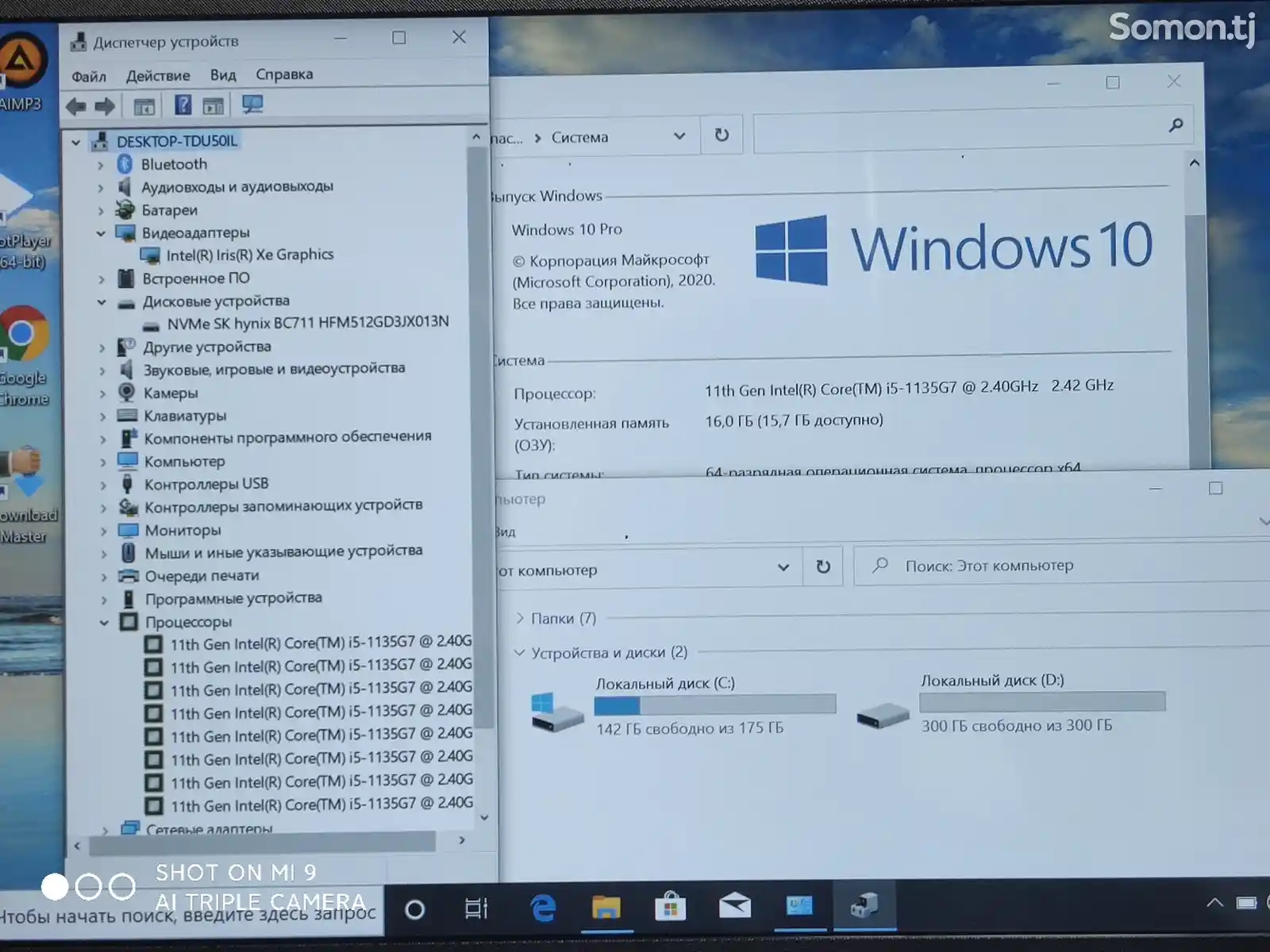
Task: Open Mail app from the taskbar
Action: click(735, 905)
